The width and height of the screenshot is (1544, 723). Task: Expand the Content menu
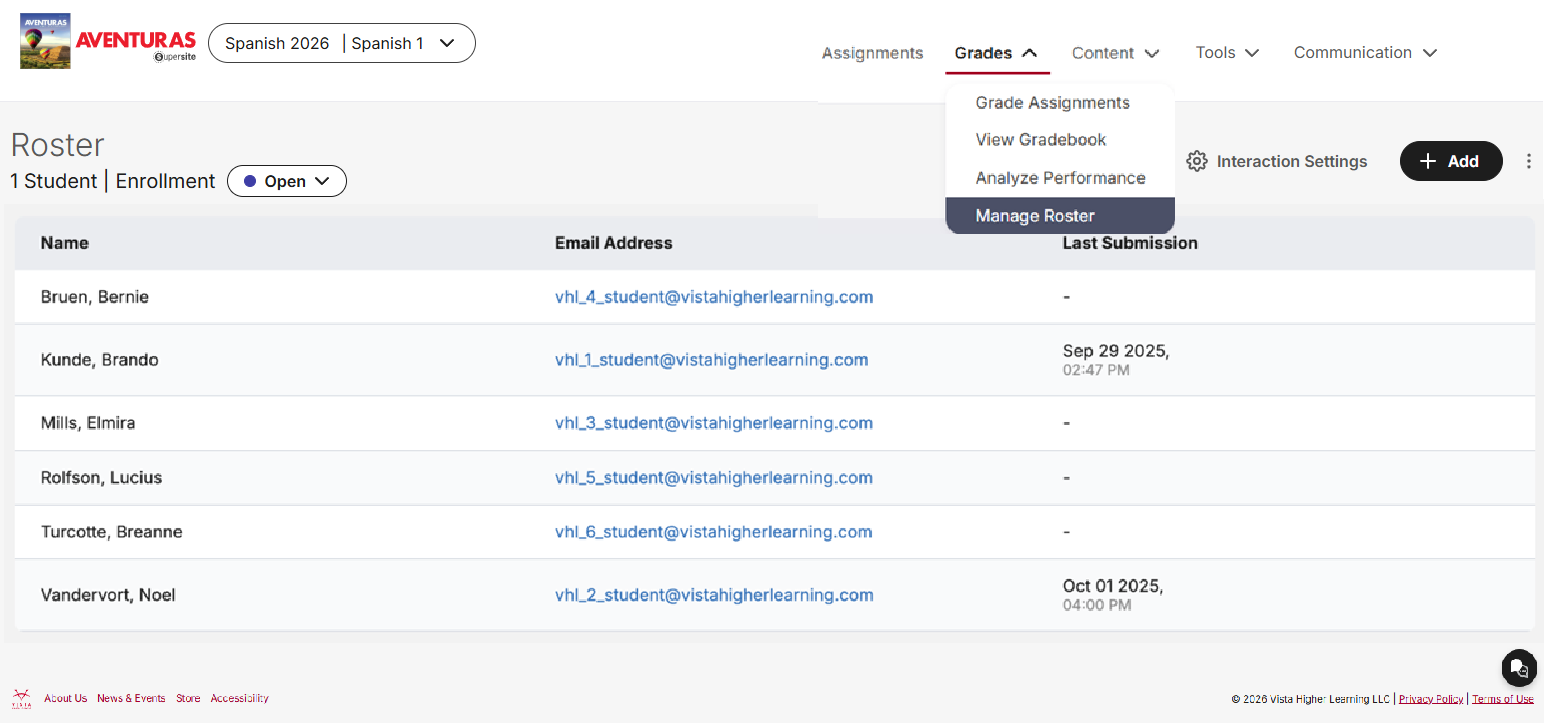click(1115, 53)
